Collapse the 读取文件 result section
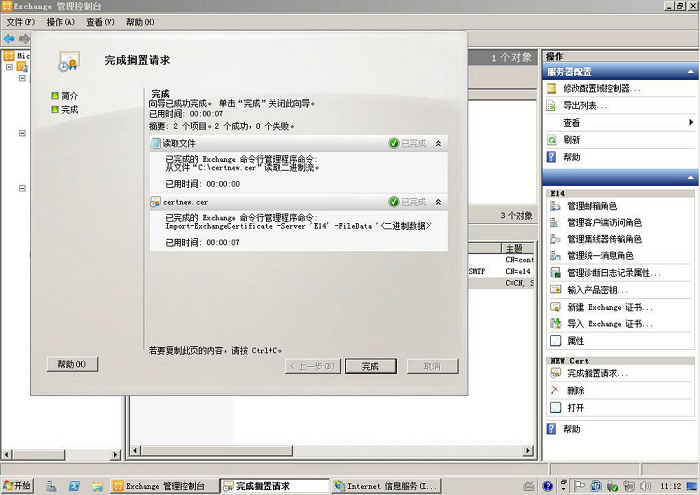 tap(437, 144)
